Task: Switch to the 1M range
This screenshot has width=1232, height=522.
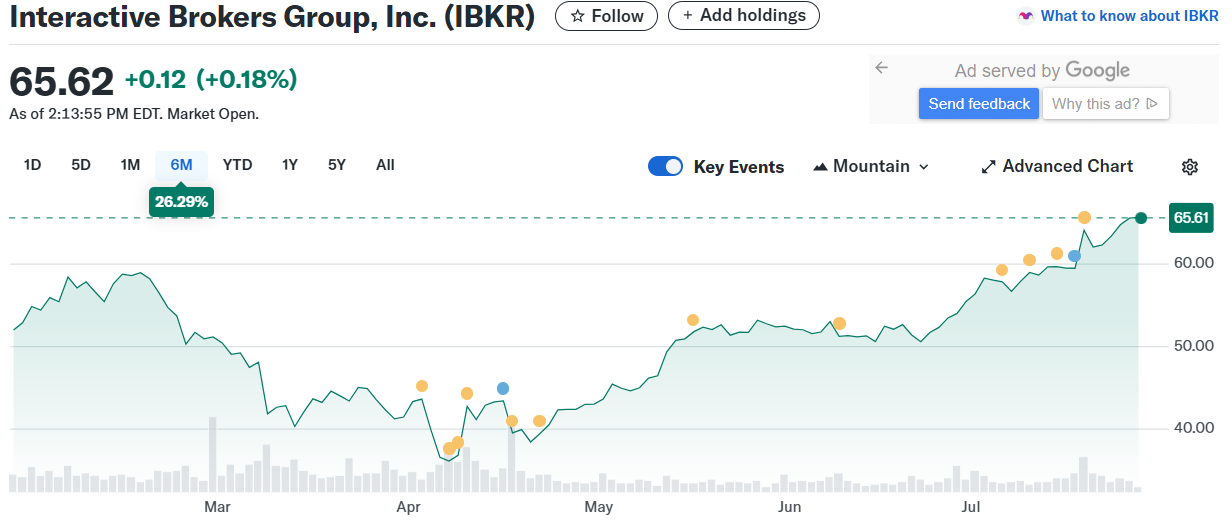Action: coord(130,165)
